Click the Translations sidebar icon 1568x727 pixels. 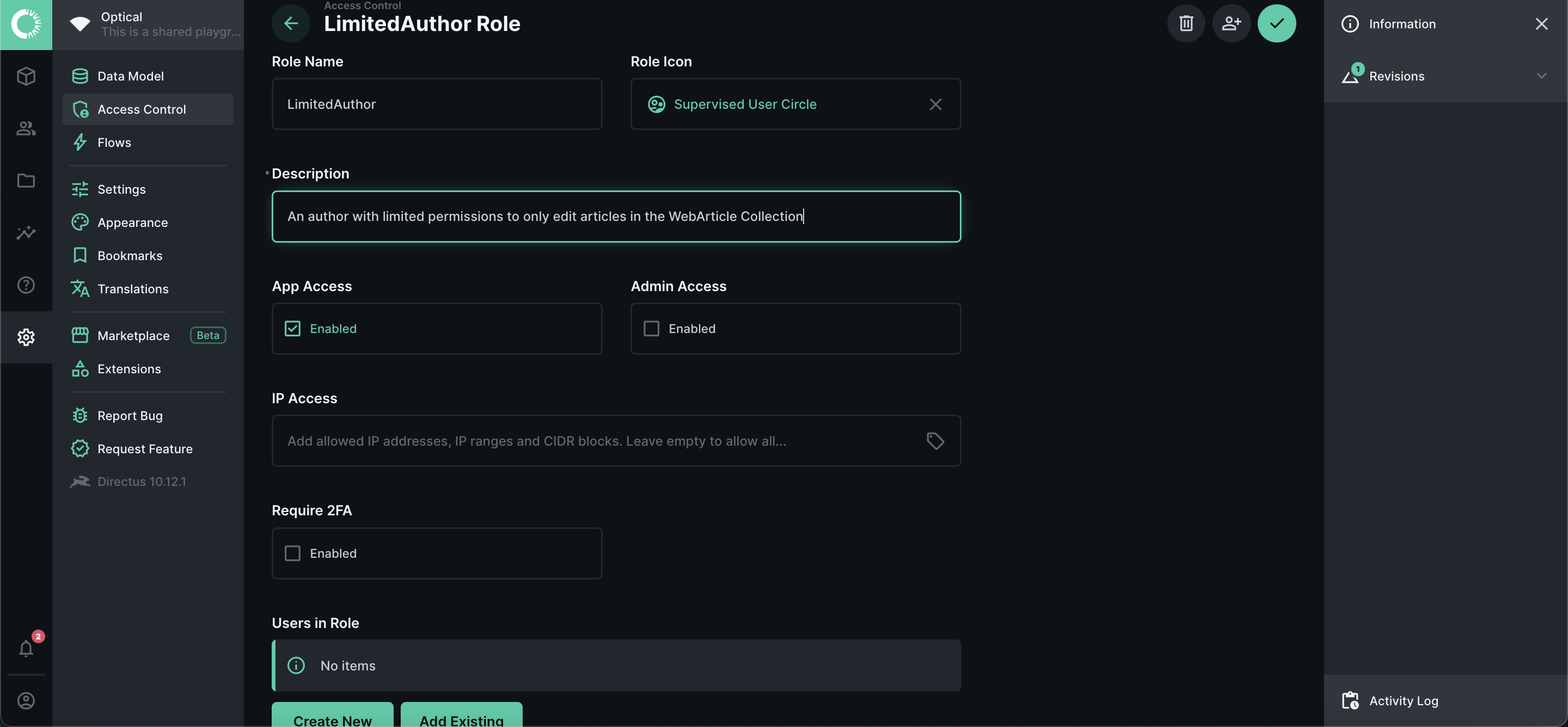80,288
